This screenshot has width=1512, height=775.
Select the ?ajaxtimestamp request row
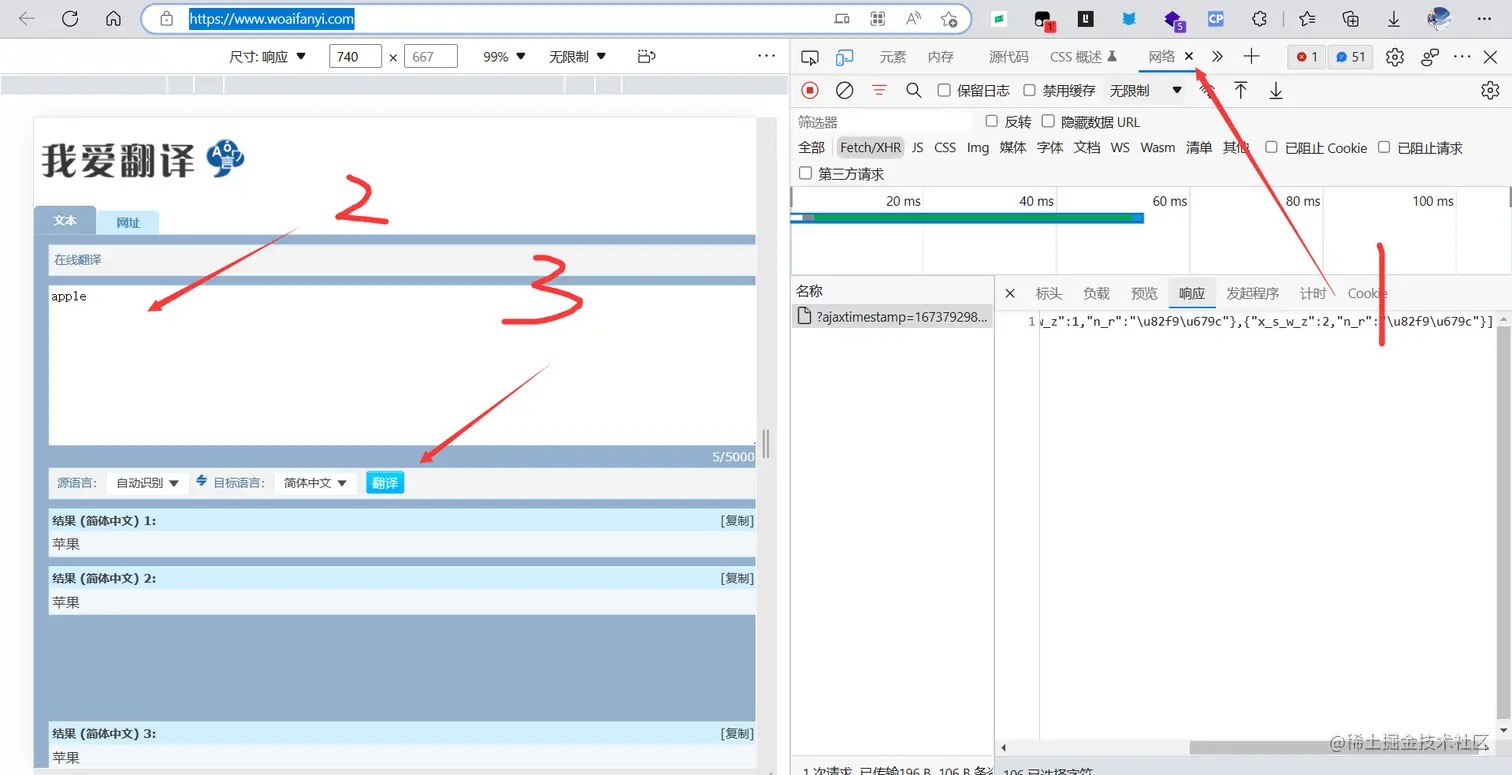pos(892,317)
